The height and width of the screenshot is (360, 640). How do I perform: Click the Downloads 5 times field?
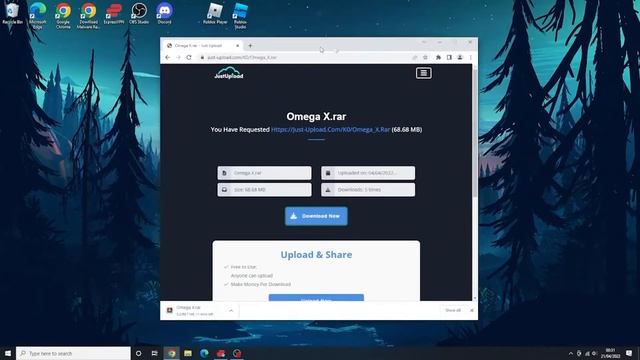[368, 190]
